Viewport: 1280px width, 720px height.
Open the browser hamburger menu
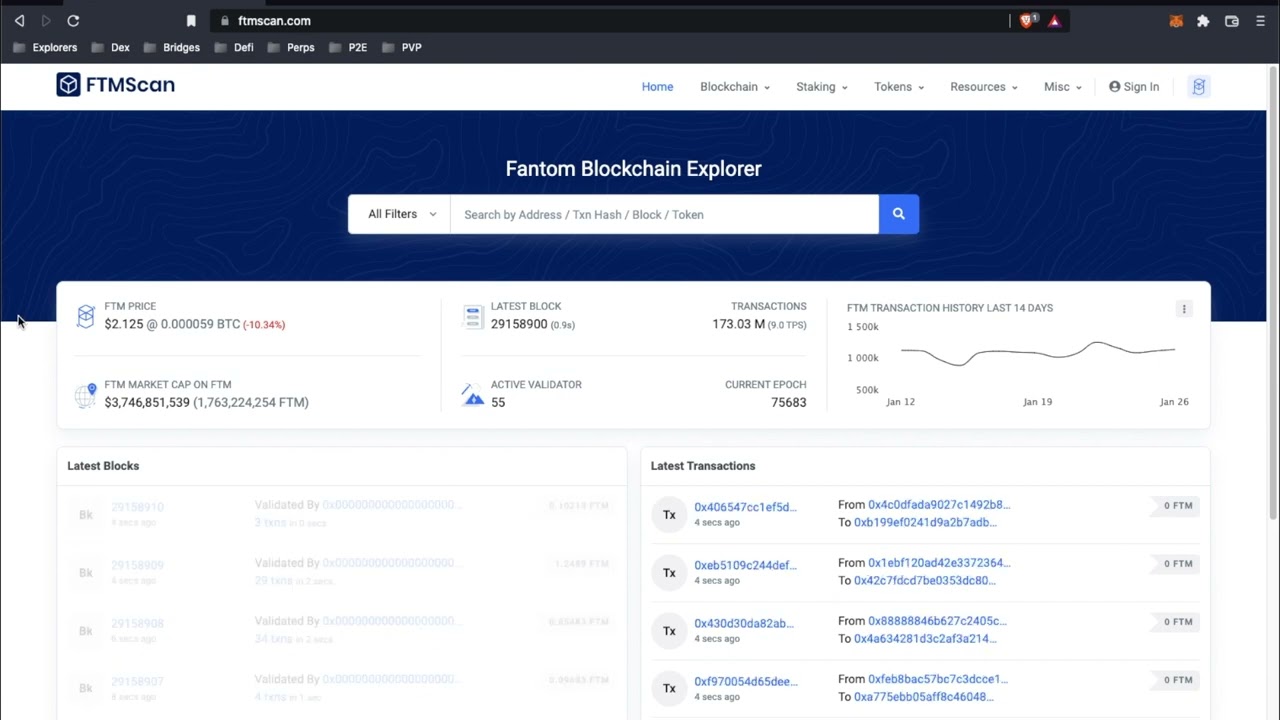[x=1260, y=20]
